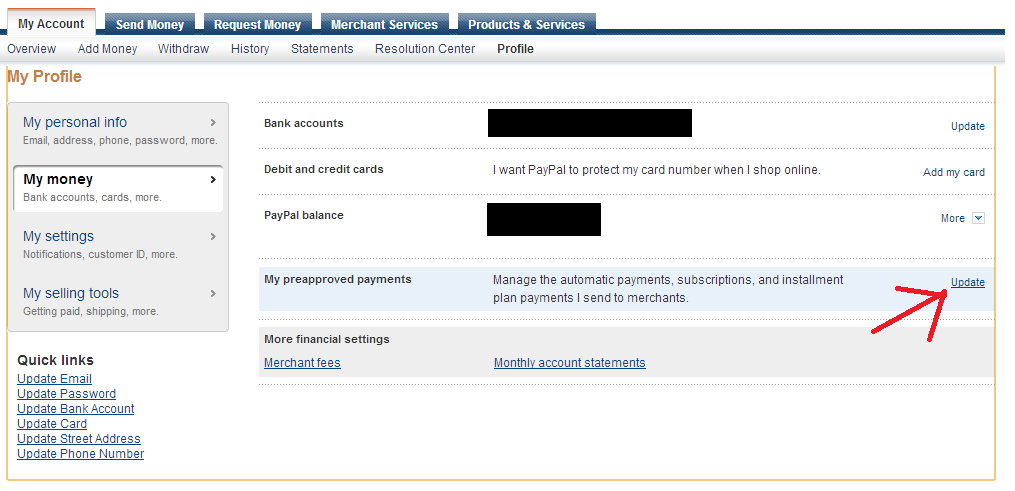Click the Add my card link
This screenshot has height=491, width=1015.
[953, 173]
